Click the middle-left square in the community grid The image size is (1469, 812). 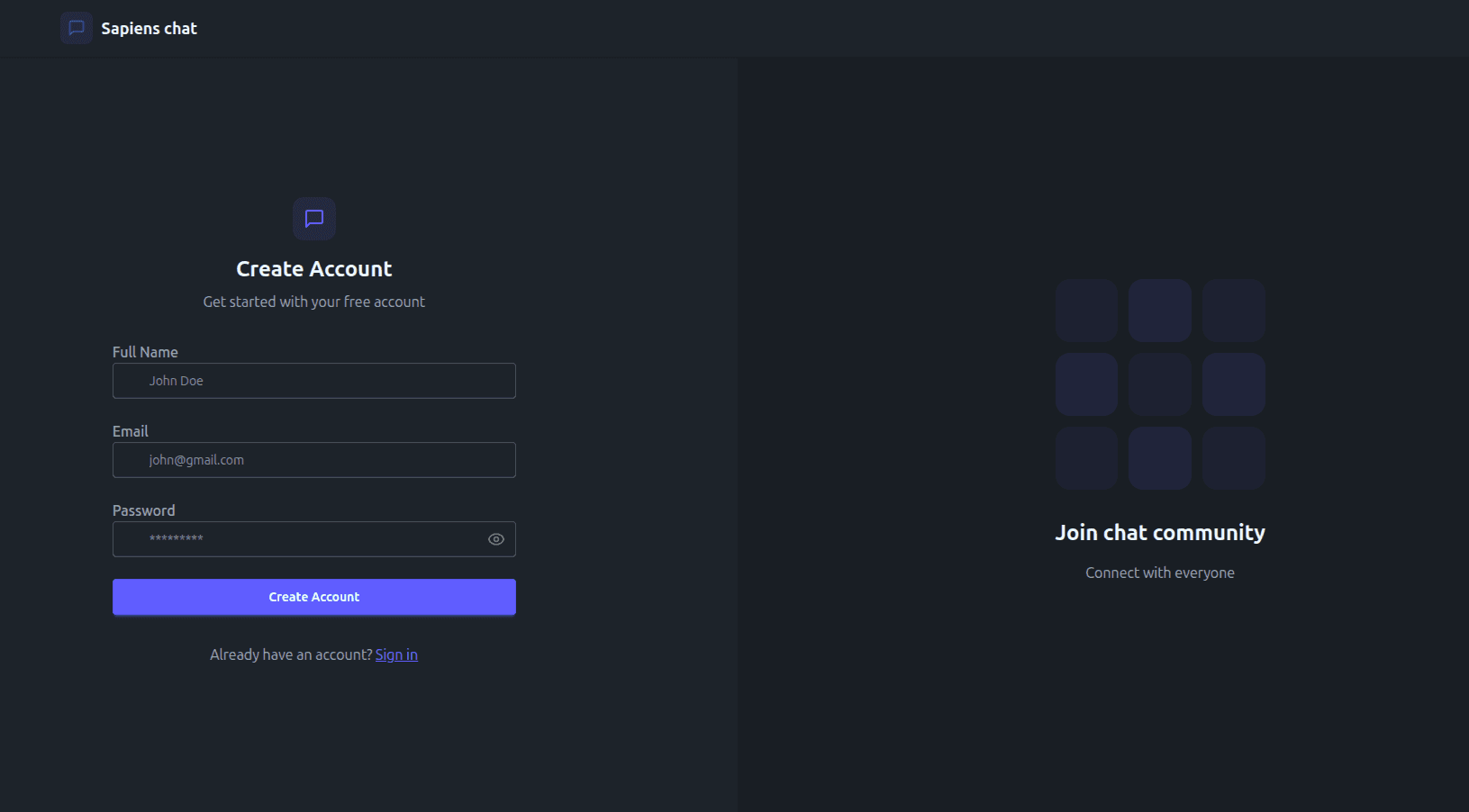click(1086, 383)
